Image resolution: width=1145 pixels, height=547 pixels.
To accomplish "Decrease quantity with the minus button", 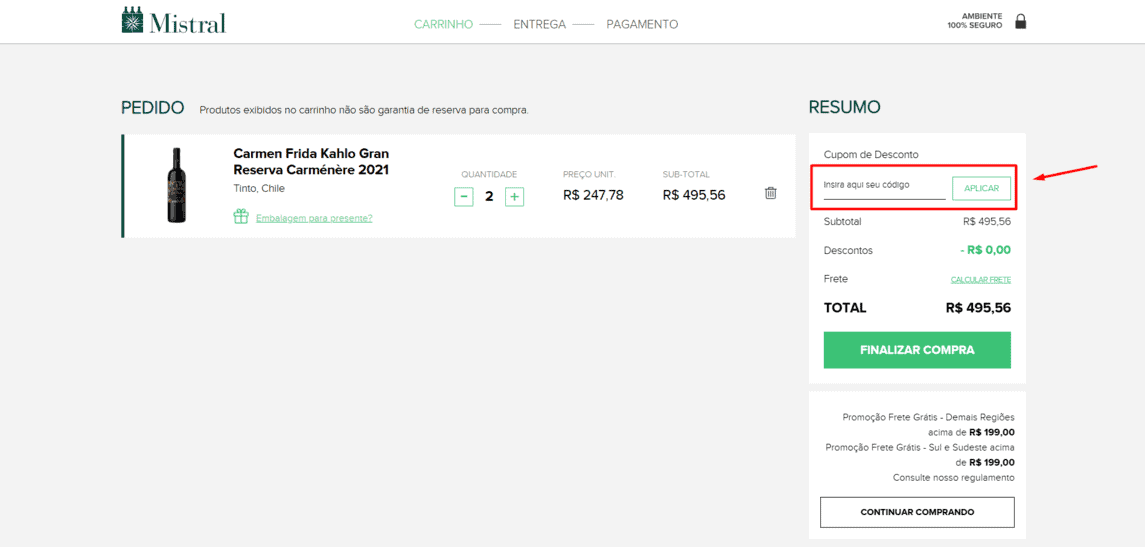I will pyautogui.click(x=464, y=196).
